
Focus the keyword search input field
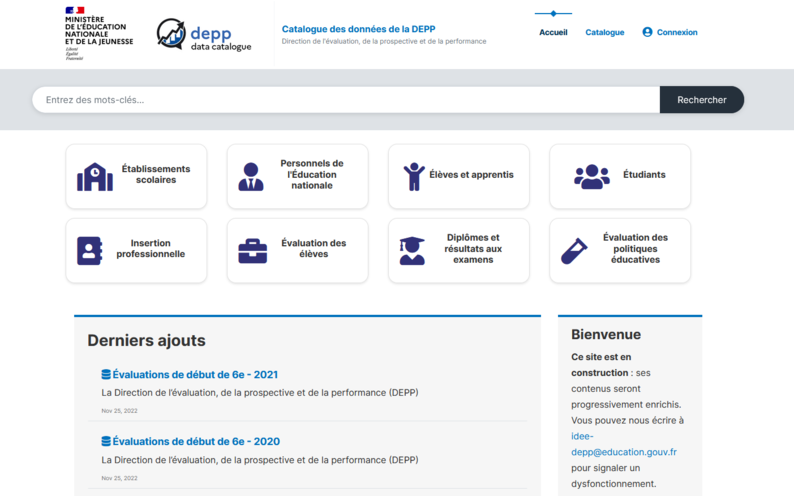(x=346, y=100)
